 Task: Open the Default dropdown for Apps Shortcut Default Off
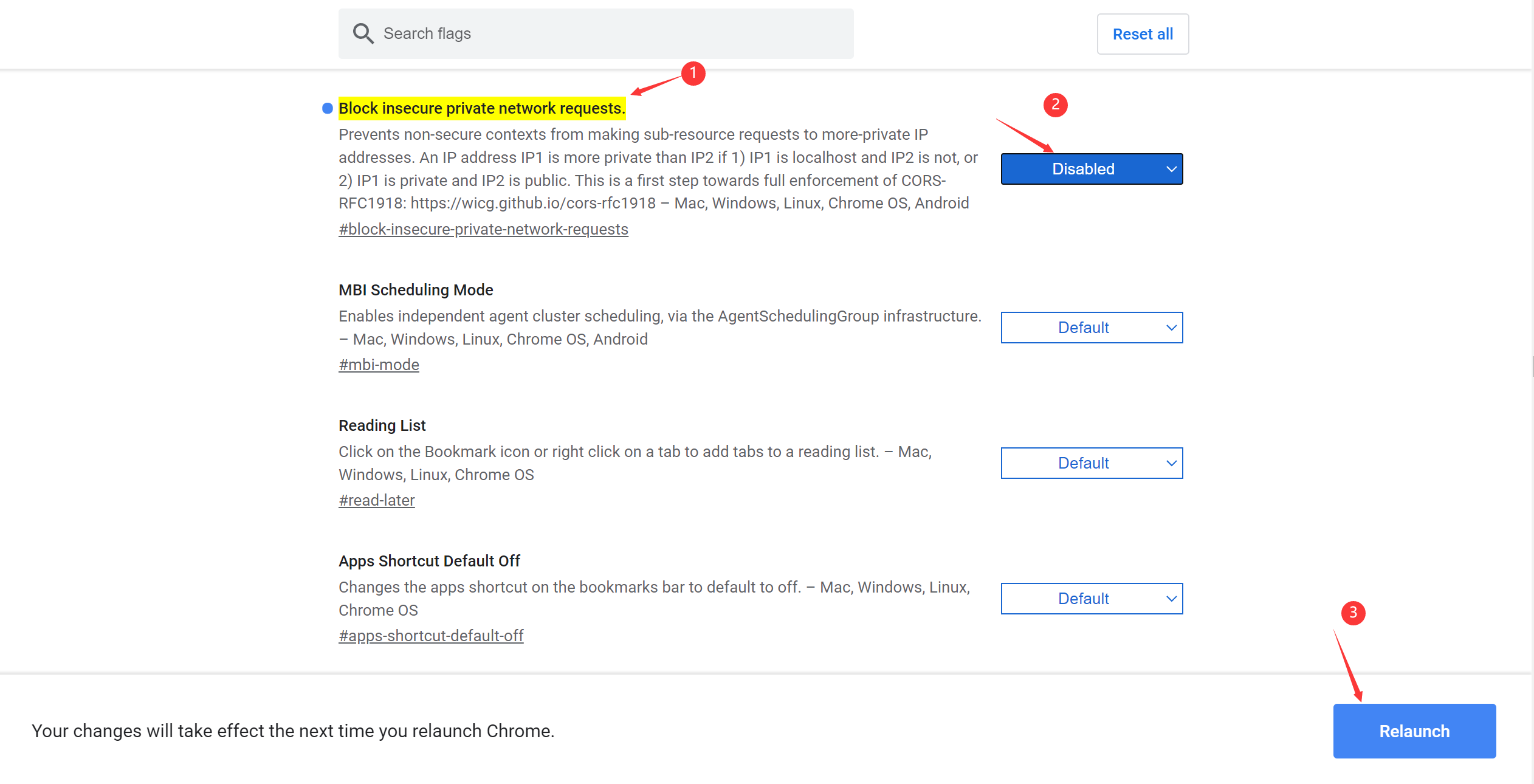[1091, 598]
